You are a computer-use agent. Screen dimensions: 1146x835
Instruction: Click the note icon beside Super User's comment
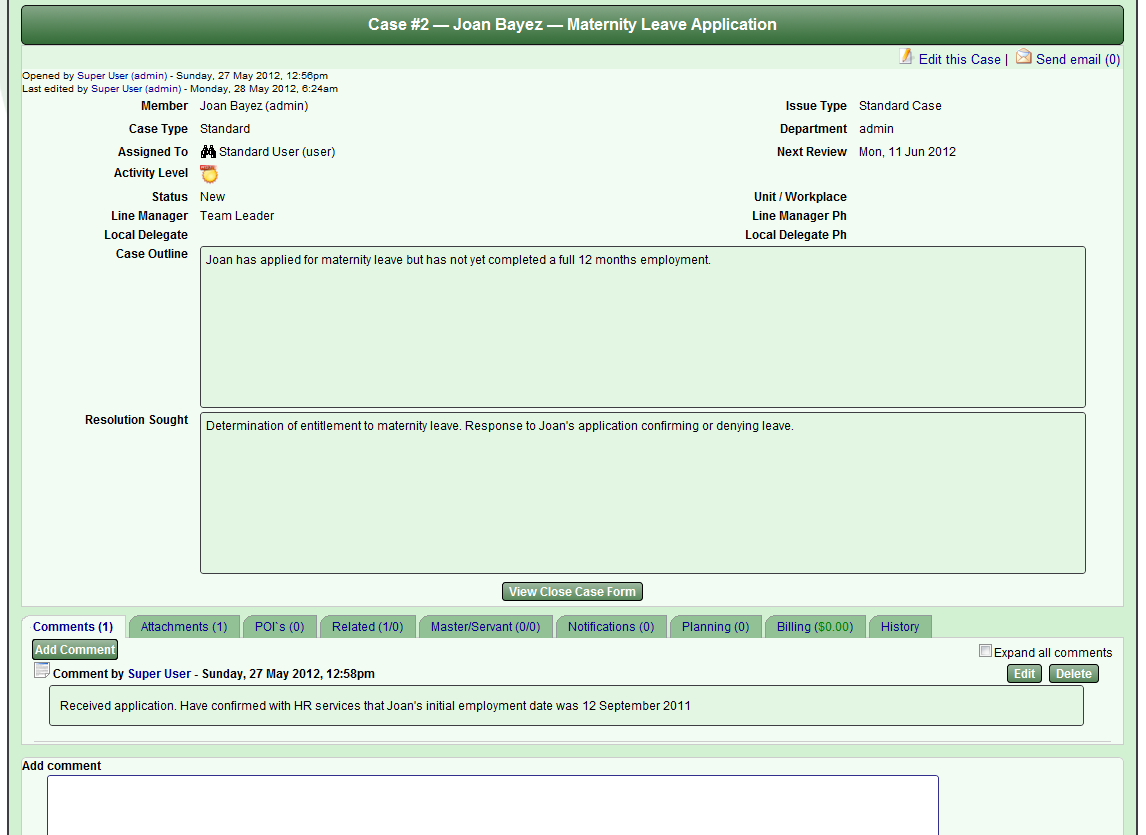40,670
